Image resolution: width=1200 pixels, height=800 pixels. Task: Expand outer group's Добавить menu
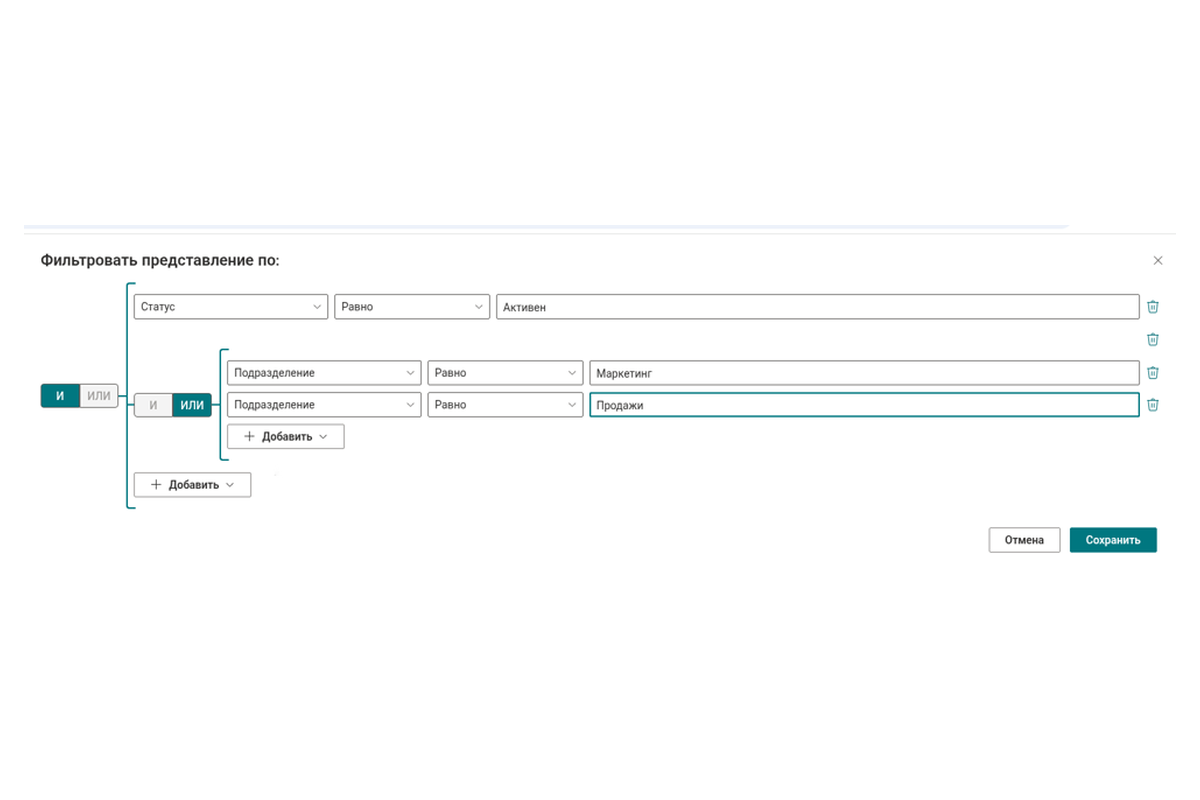[193, 485]
